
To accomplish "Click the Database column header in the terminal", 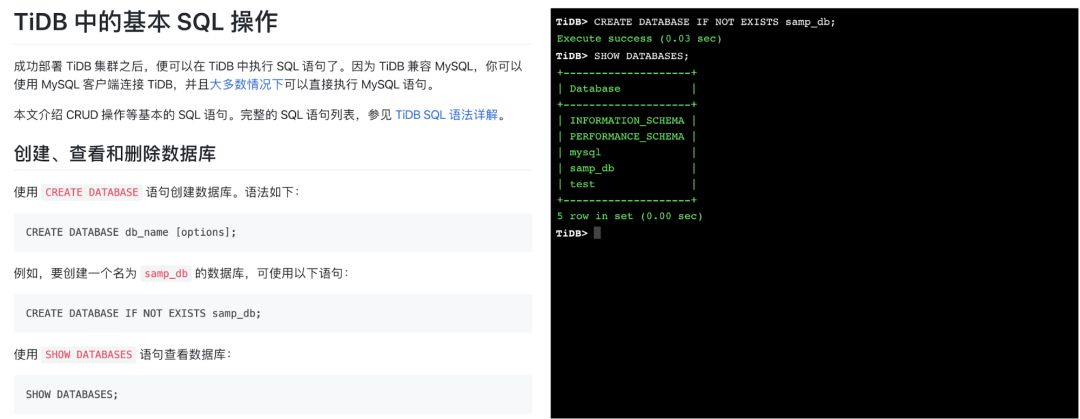I will 595,89.
